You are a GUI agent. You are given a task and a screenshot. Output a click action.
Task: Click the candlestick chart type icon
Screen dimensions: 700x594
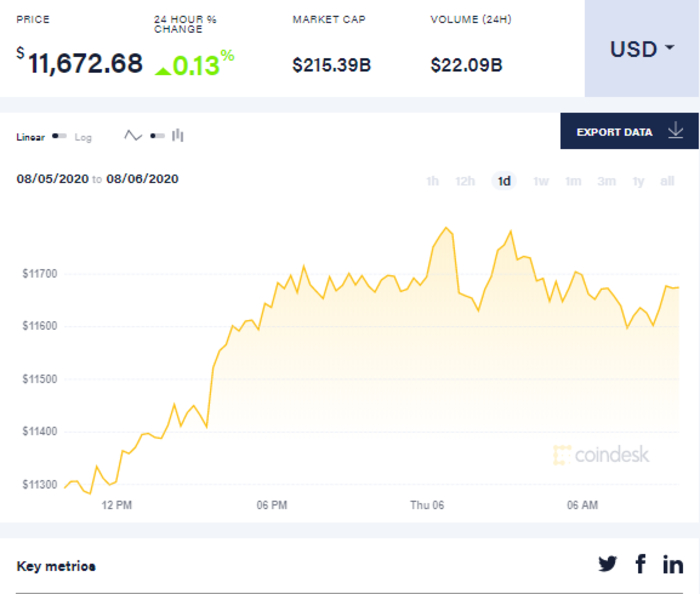pyautogui.click(x=178, y=136)
